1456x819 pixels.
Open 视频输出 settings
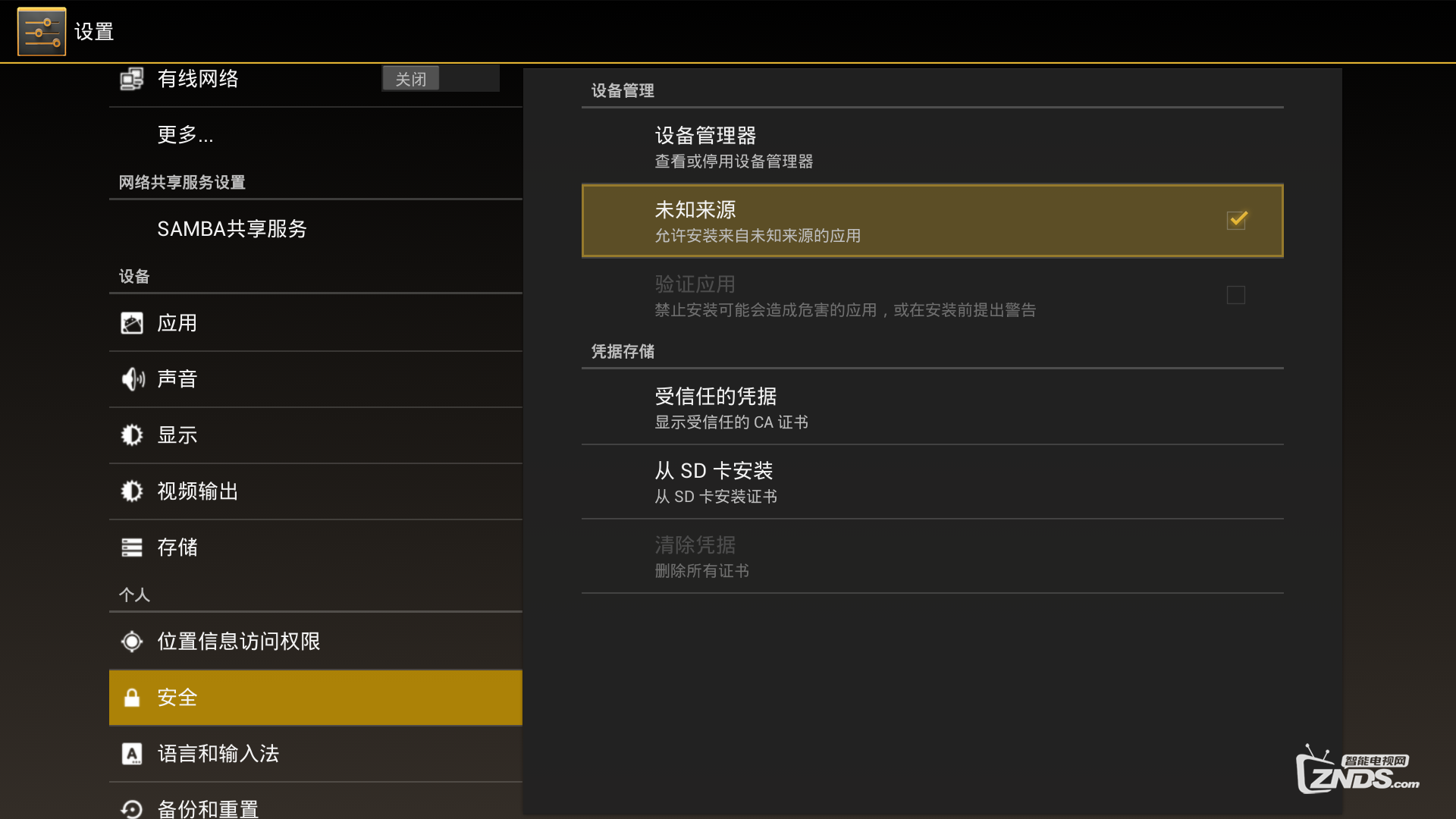(315, 491)
